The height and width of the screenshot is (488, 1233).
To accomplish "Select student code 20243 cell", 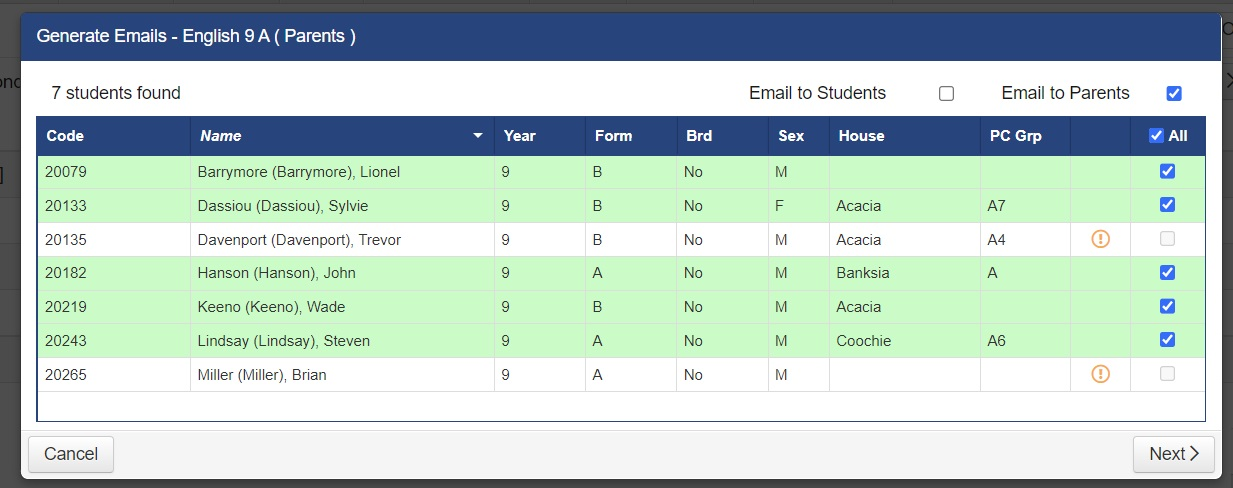I will [67, 341].
